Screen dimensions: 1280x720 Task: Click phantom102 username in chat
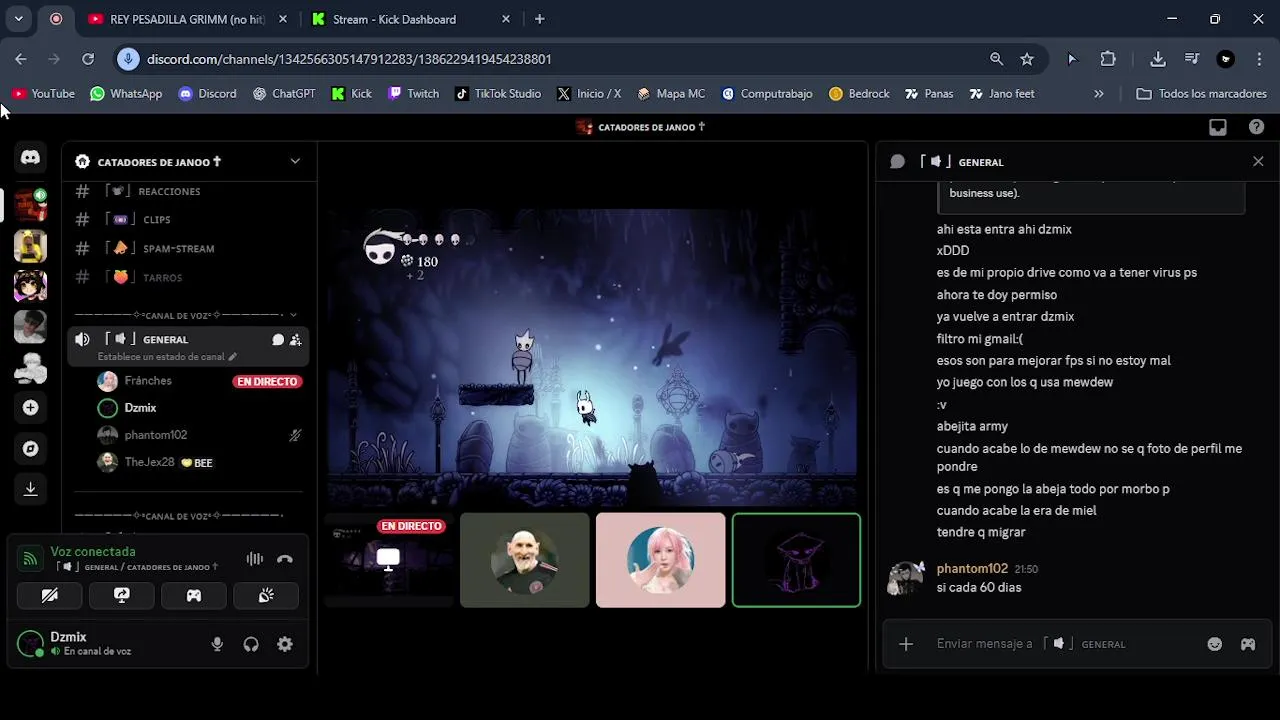(x=972, y=568)
